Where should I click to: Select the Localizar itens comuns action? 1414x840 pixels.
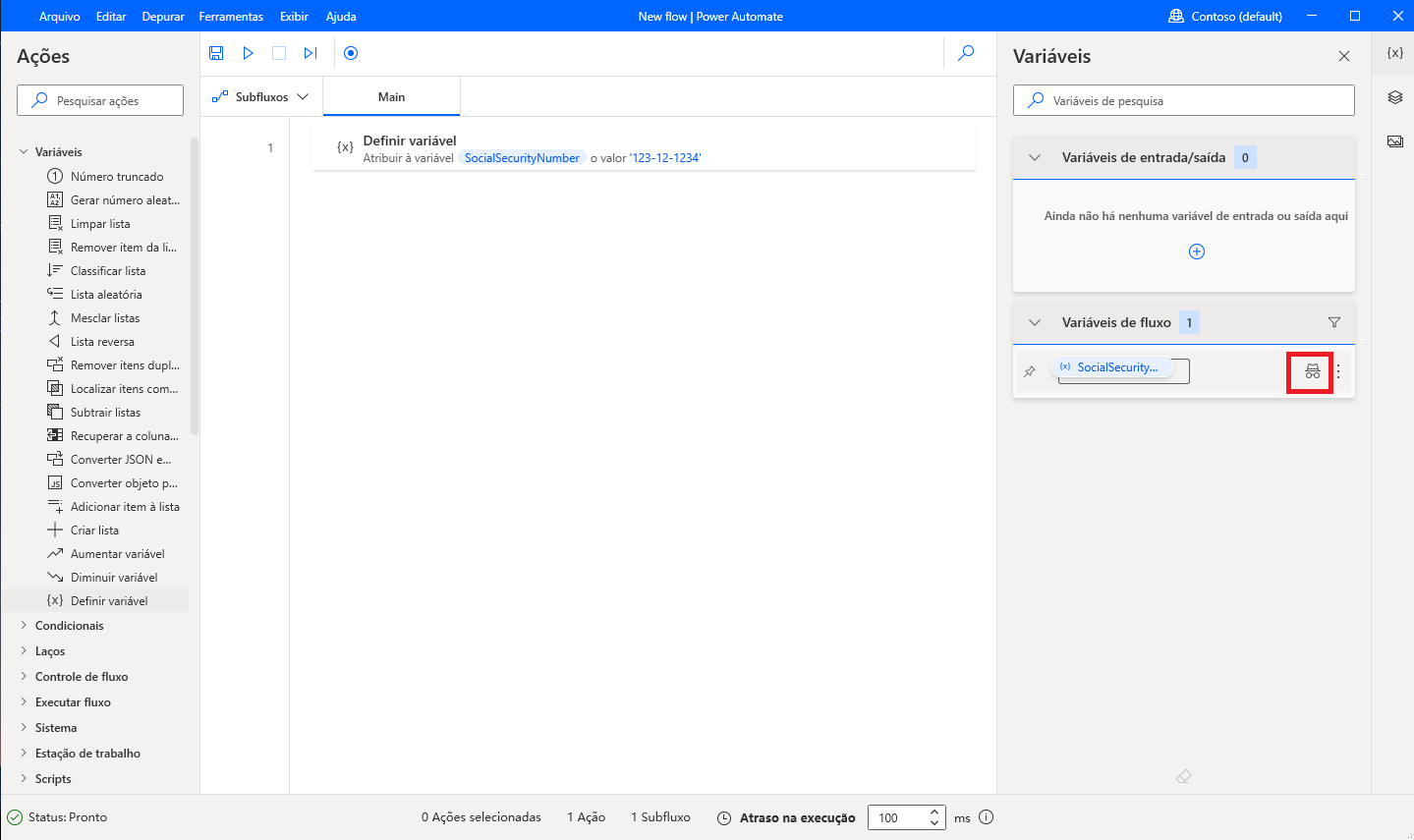tap(112, 389)
